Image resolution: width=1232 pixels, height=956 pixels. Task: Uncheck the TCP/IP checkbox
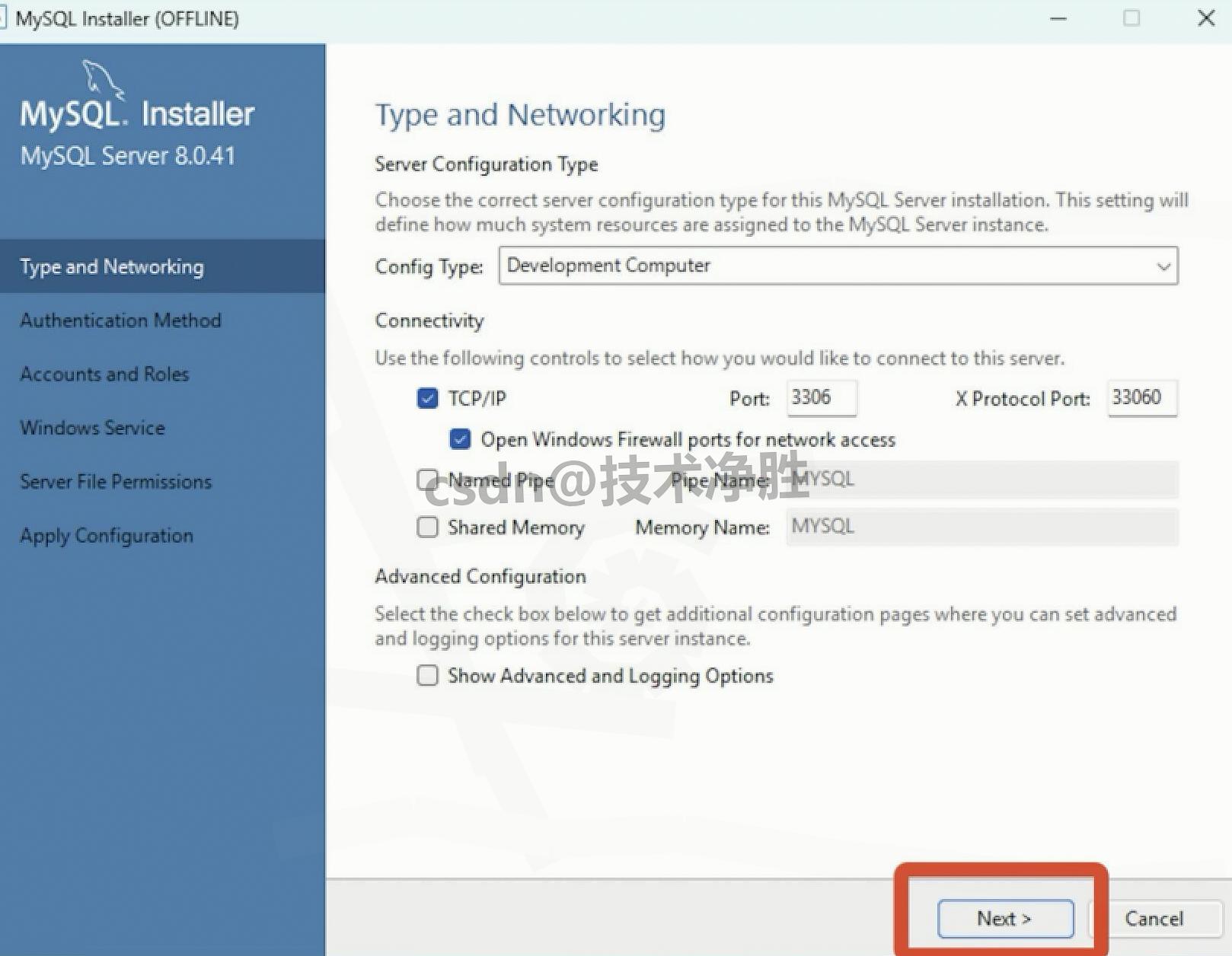click(428, 398)
